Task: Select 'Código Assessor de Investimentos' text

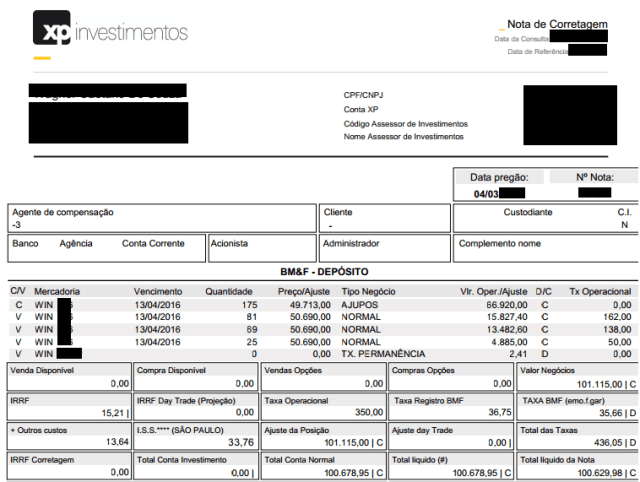Action: pos(405,124)
